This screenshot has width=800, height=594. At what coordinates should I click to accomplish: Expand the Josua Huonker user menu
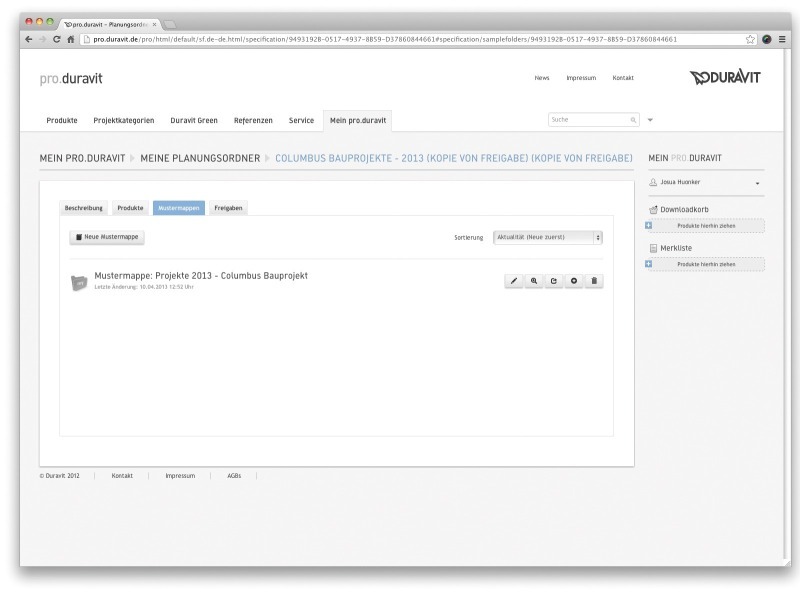click(757, 184)
